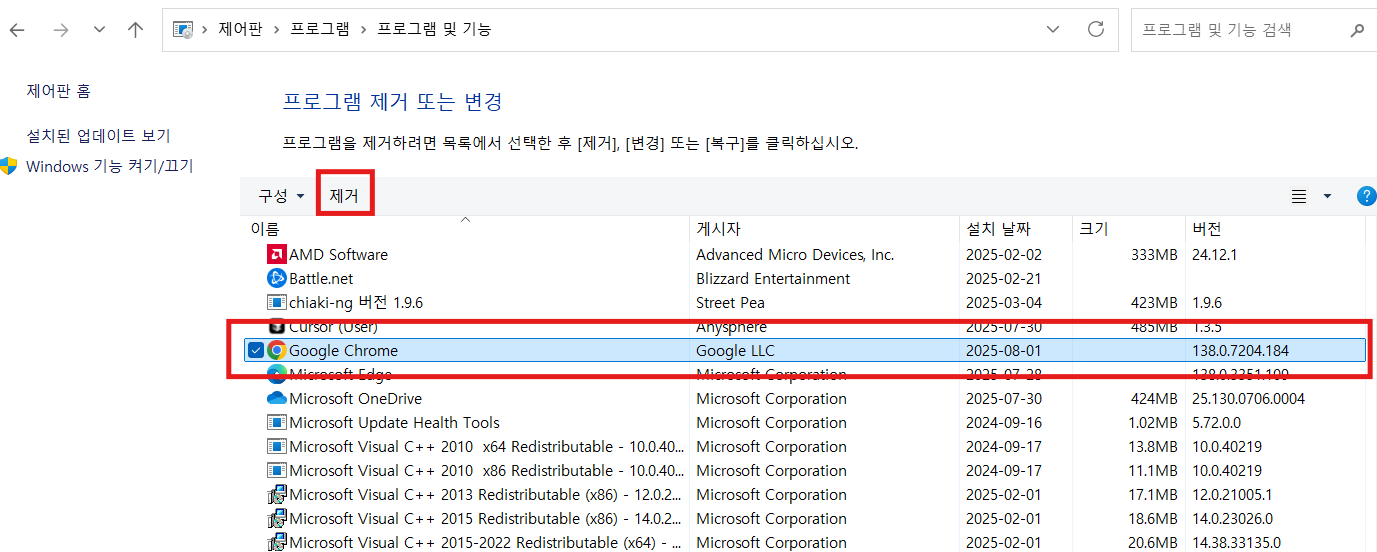Viewport: 1377px width, 552px height.
Task: Click the Control Panel icon in address bar
Action: 183,30
